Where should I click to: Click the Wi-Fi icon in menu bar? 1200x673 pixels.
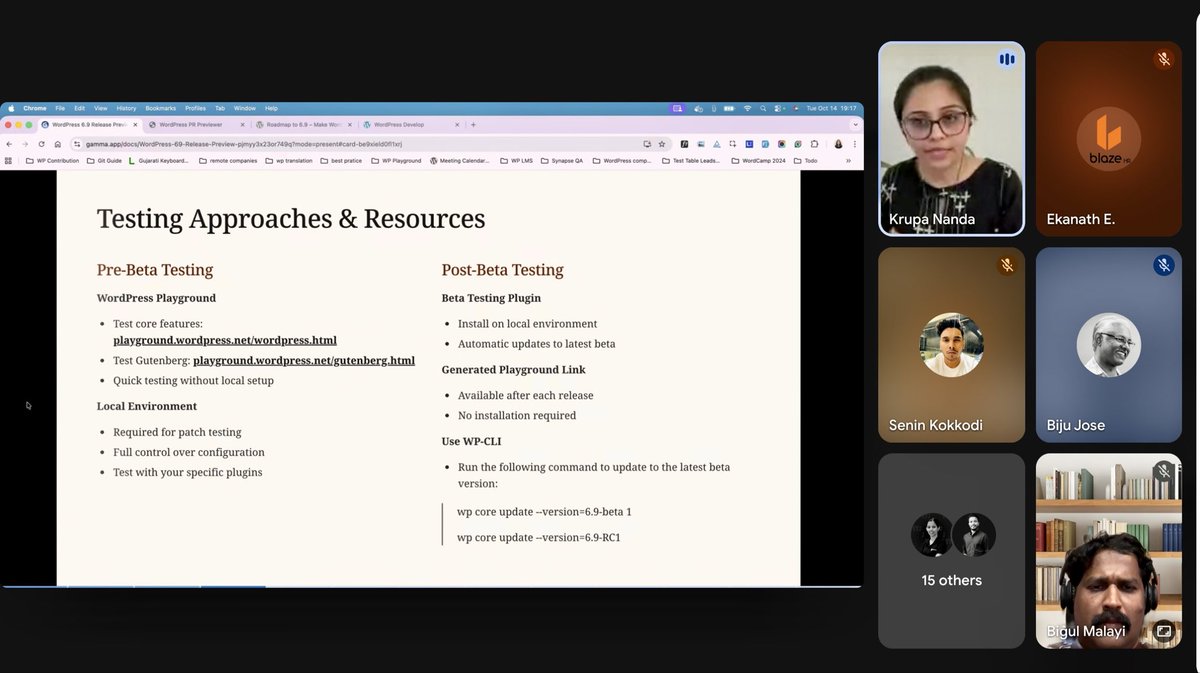tap(747, 108)
